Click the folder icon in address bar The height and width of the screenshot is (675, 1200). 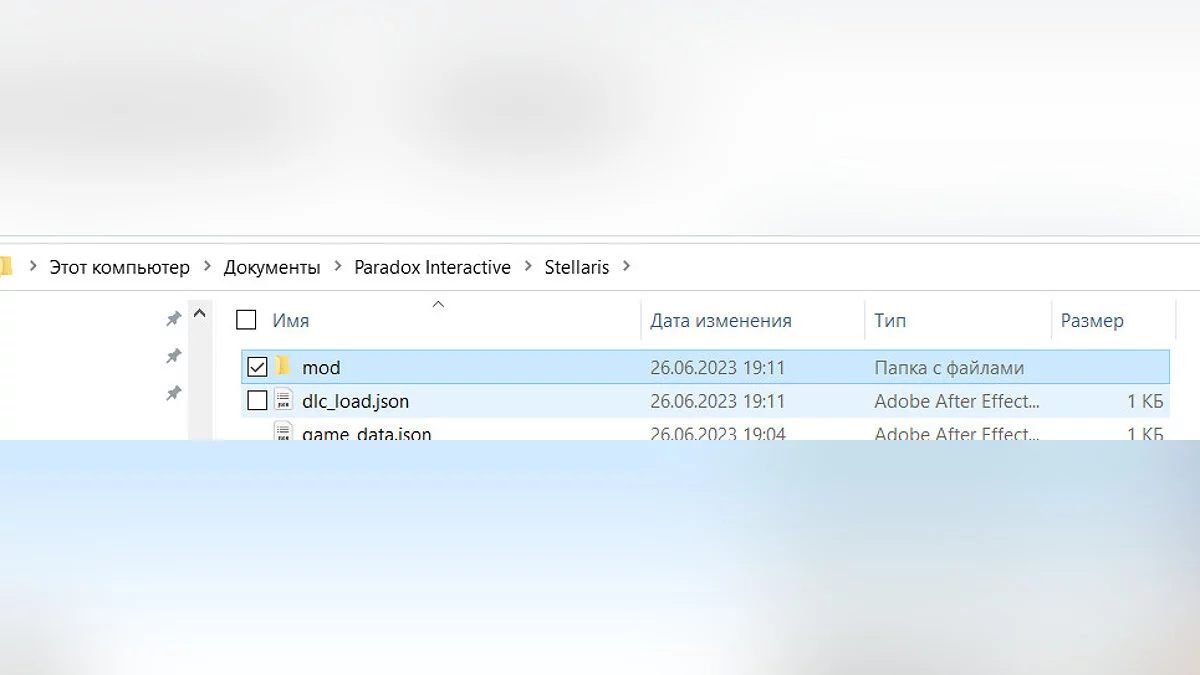(x=5, y=267)
